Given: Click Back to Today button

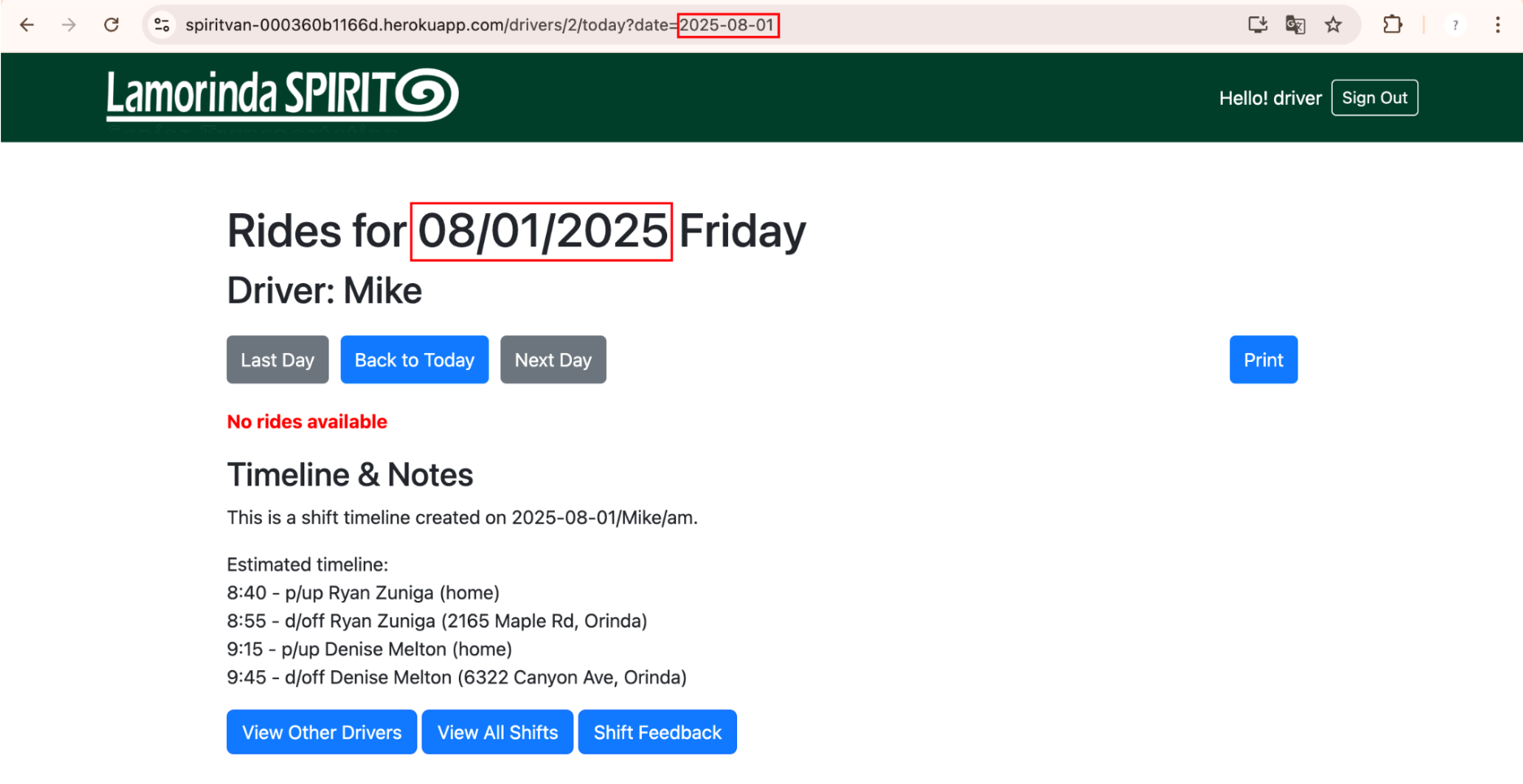Looking at the screenshot, I should point(414,359).
